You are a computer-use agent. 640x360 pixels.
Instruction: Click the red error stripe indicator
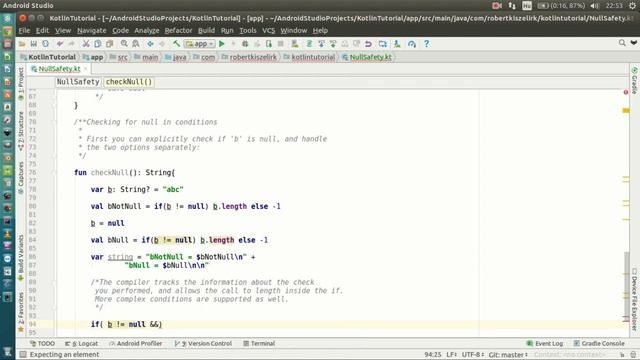pos(626,92)
